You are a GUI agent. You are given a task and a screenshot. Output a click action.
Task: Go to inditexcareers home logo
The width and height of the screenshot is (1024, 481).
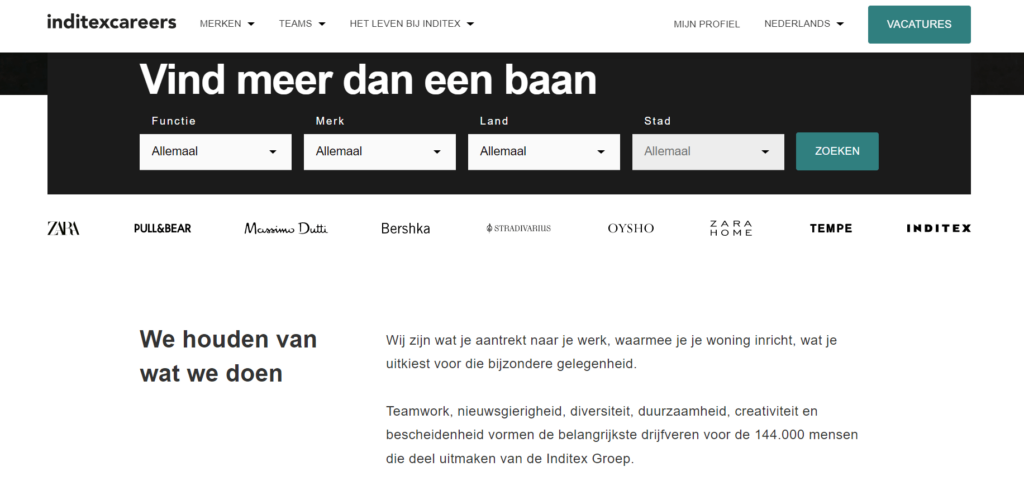[112, 22]
